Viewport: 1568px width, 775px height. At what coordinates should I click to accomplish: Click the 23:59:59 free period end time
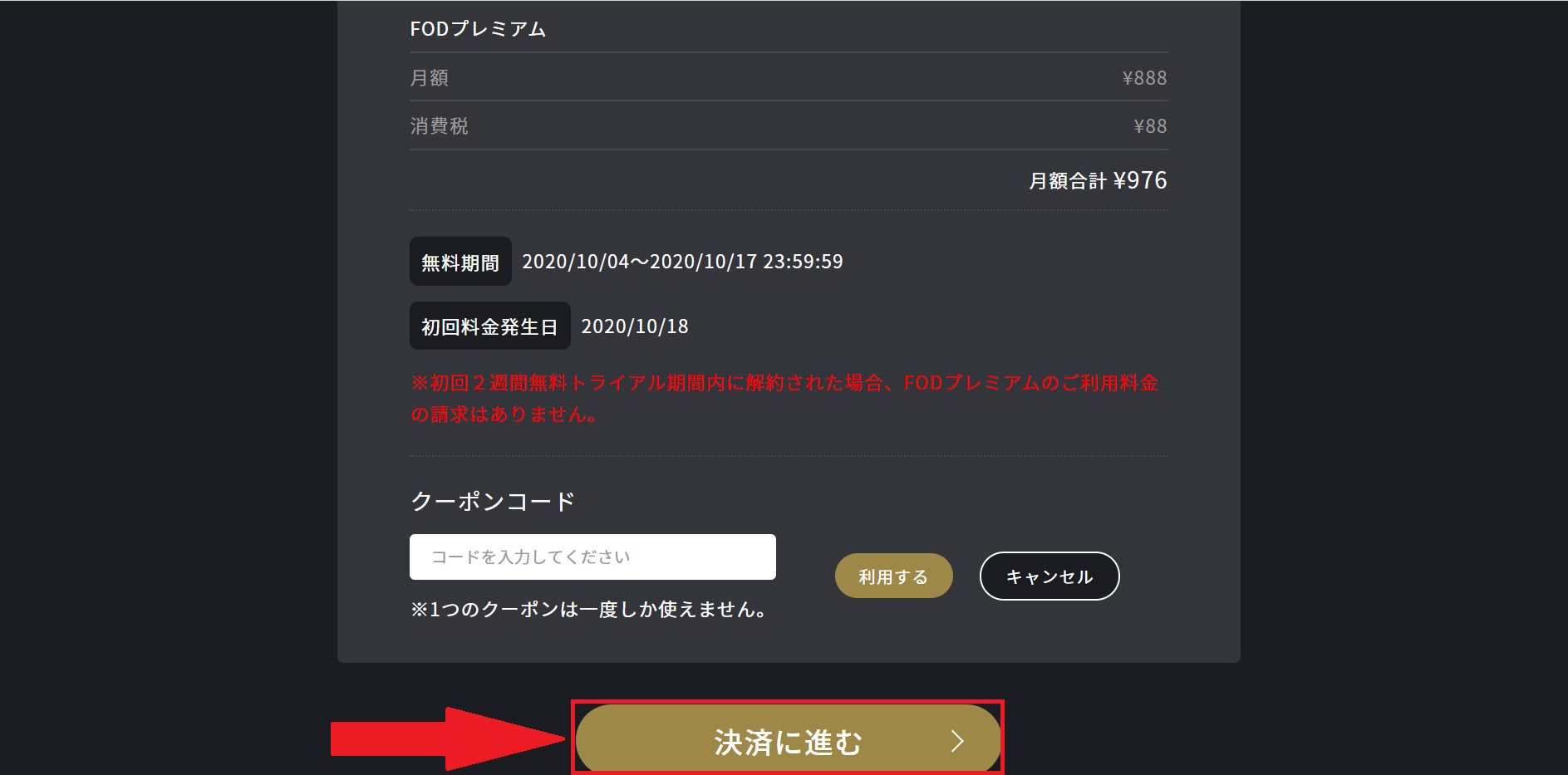coord(803,262)
